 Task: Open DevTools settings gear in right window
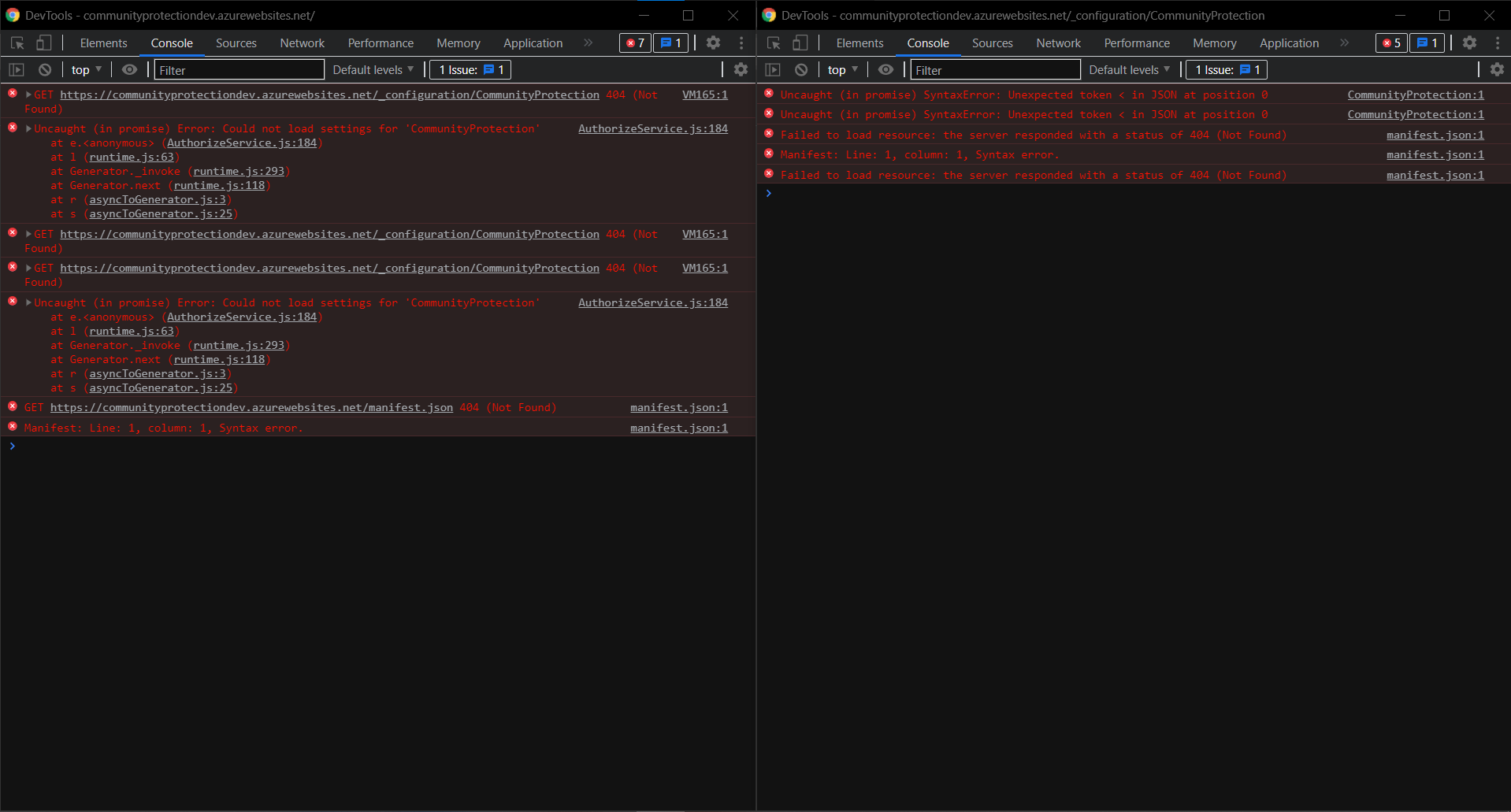[1469, 43]
